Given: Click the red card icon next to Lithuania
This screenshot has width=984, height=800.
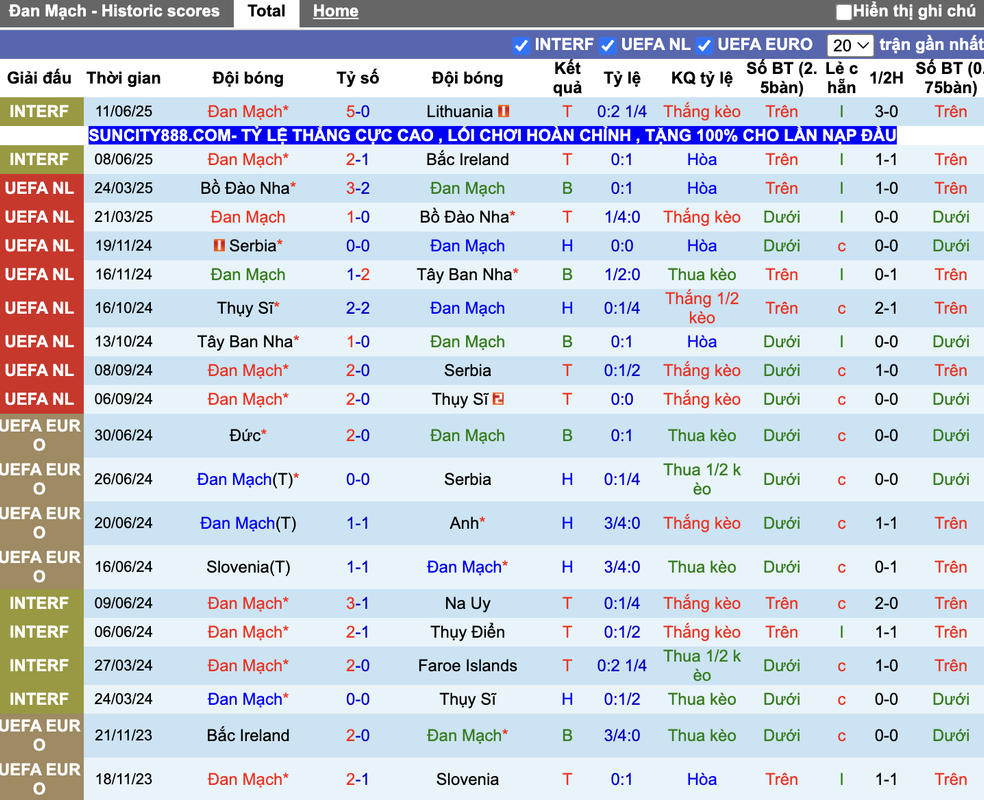Looking at the screenshot, I should (x=503, y=111).
